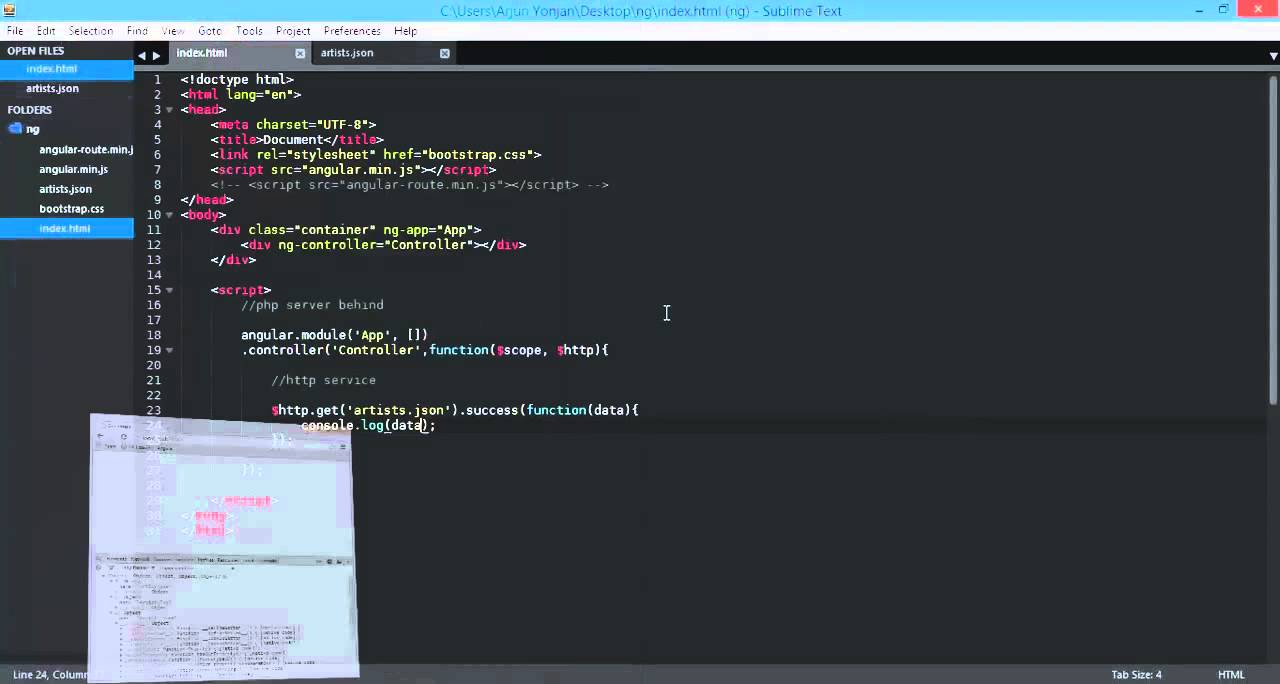Select artists.json under Open Files
This screenshot has width=1280, height=684.
point(66,89)
